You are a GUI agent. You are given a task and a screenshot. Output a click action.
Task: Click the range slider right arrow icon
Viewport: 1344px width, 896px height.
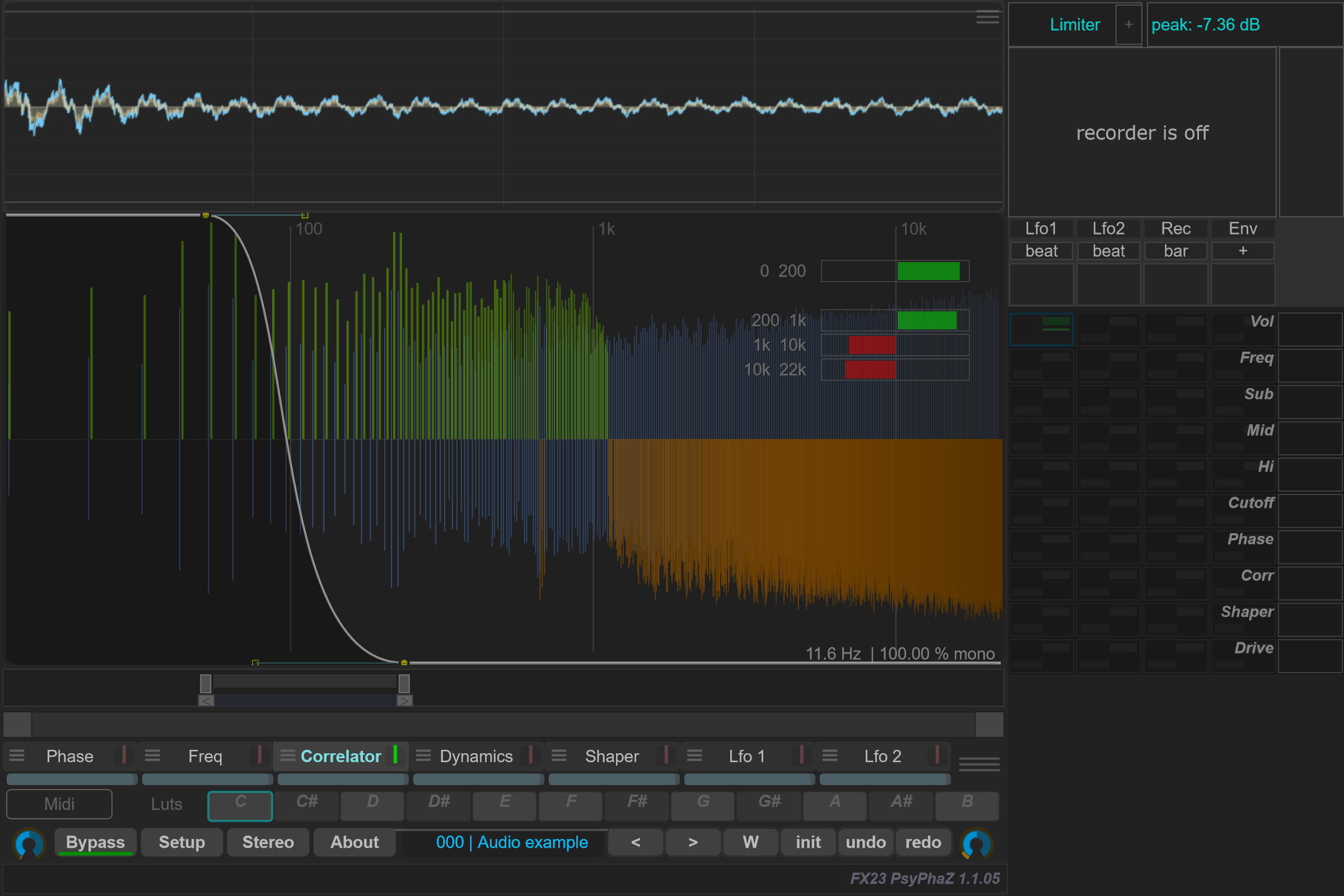coord(404,701)
